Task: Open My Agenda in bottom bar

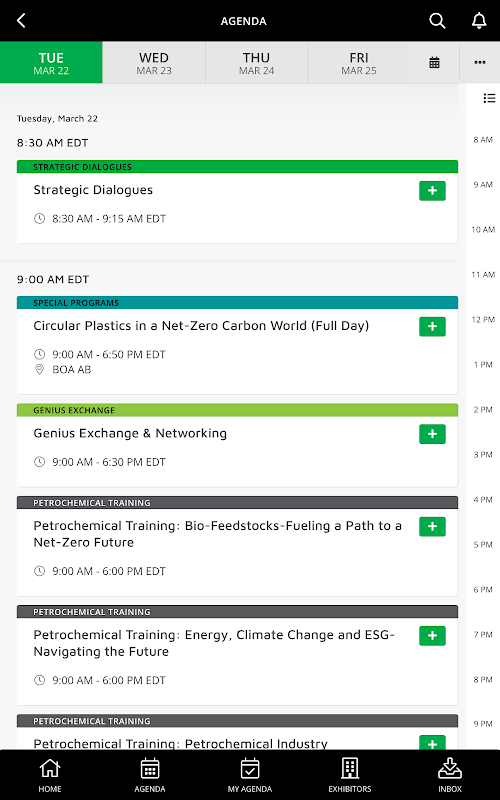Action: pyautogui.click(x=250, y=774)
